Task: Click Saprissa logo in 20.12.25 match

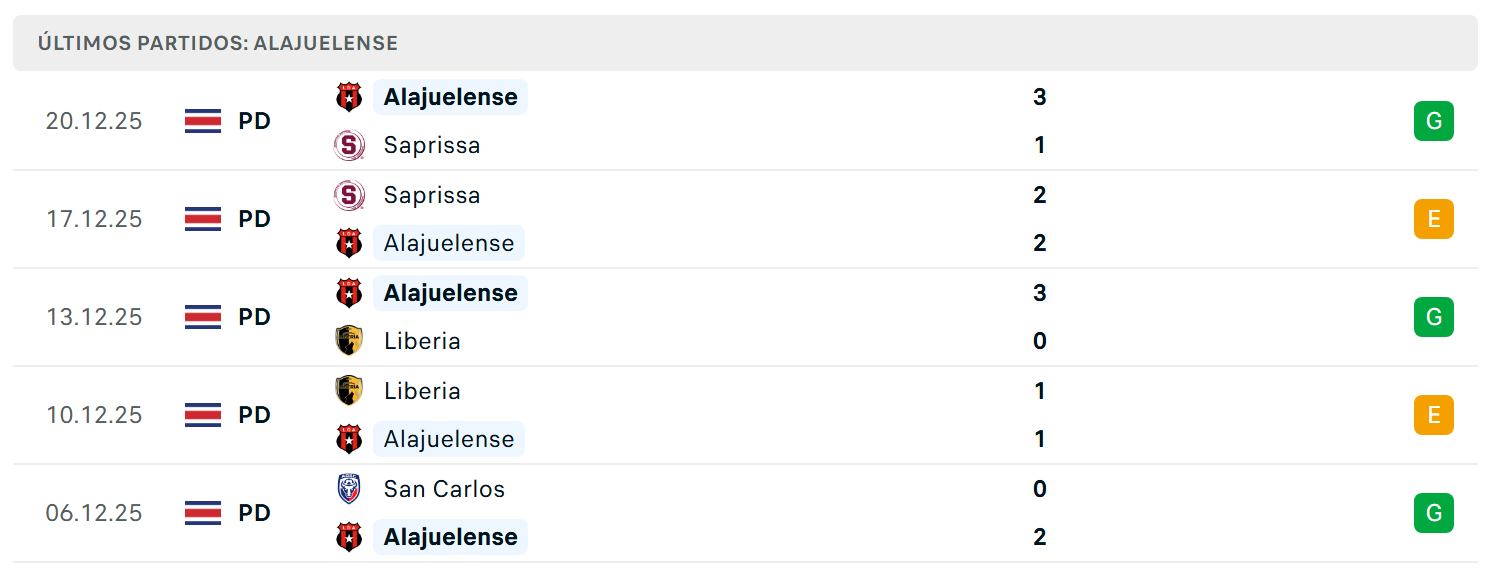Action: [x=348, y=145]
